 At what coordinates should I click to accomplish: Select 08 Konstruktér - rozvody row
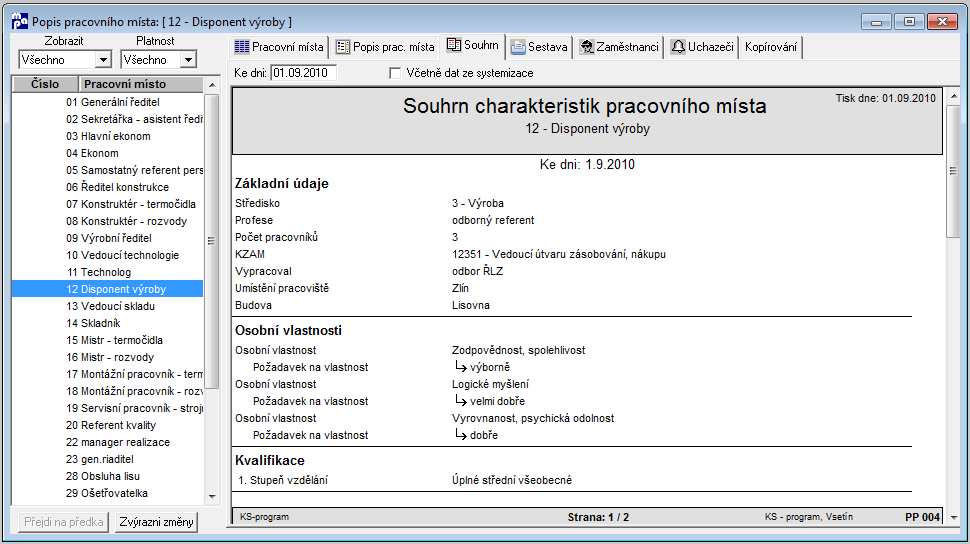point(108,221)
